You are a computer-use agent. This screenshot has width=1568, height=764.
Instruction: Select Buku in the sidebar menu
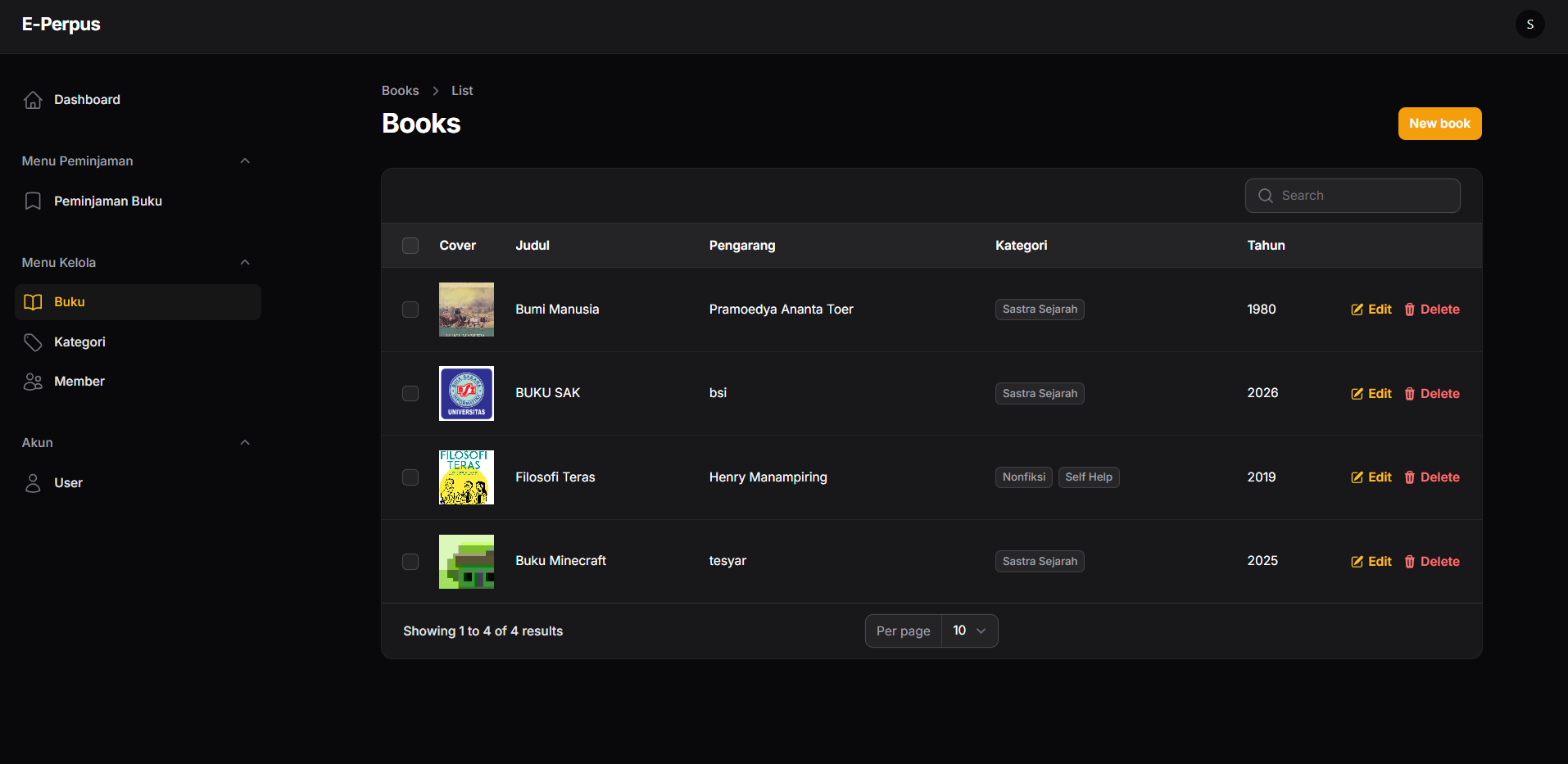click(x=138, y=302)
